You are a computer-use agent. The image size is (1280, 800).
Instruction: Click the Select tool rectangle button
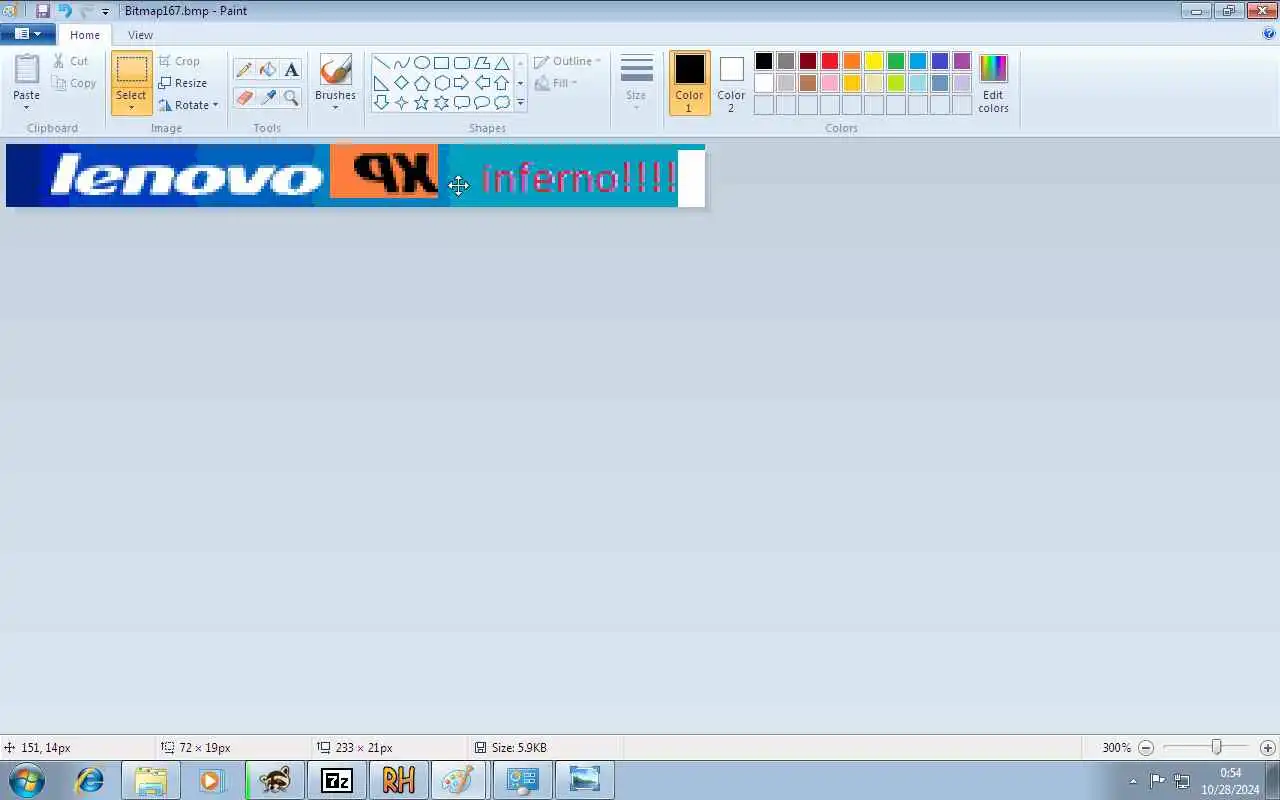point(131,69)
